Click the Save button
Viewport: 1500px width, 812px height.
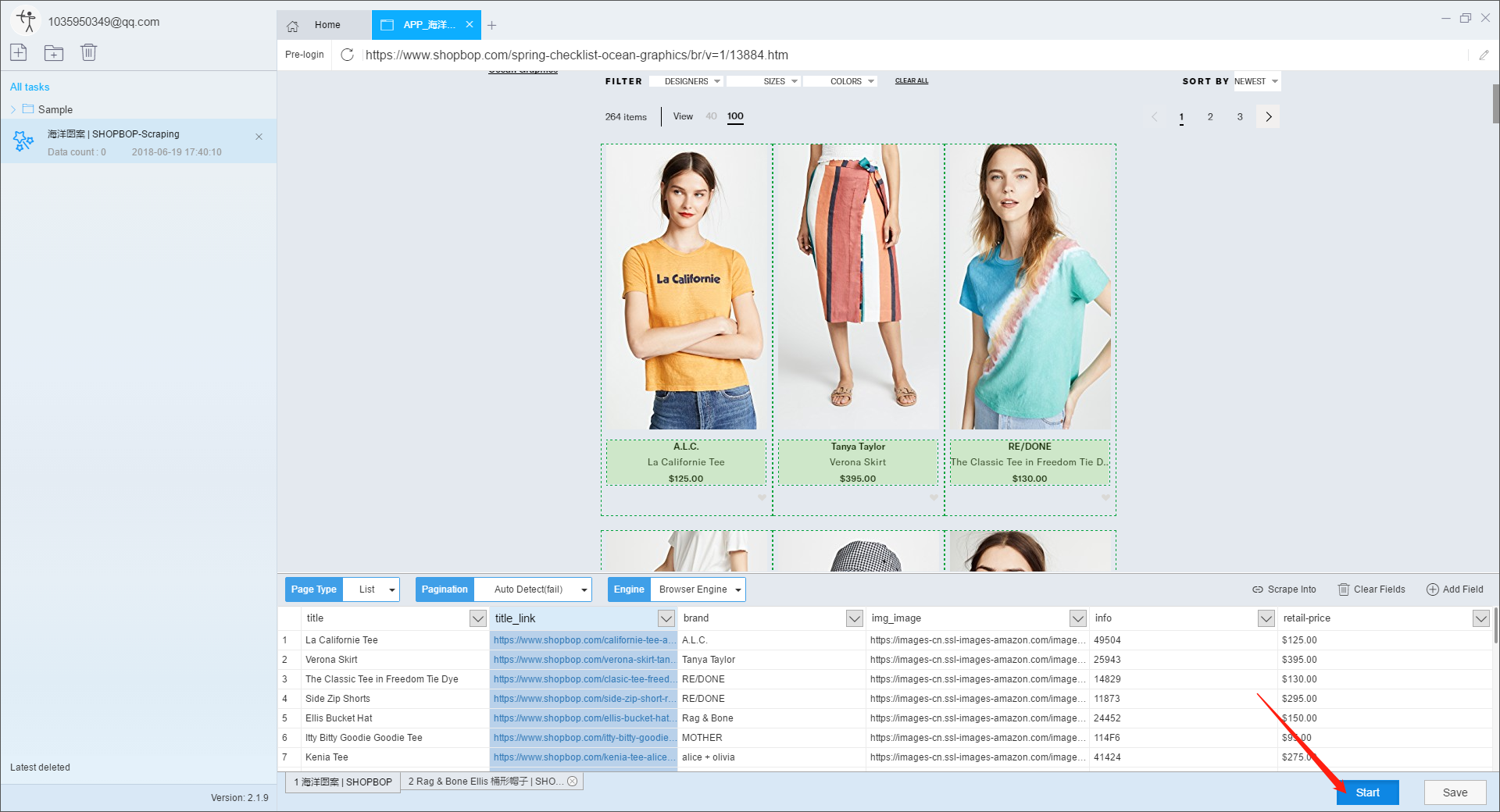[x=1455, y=792]
